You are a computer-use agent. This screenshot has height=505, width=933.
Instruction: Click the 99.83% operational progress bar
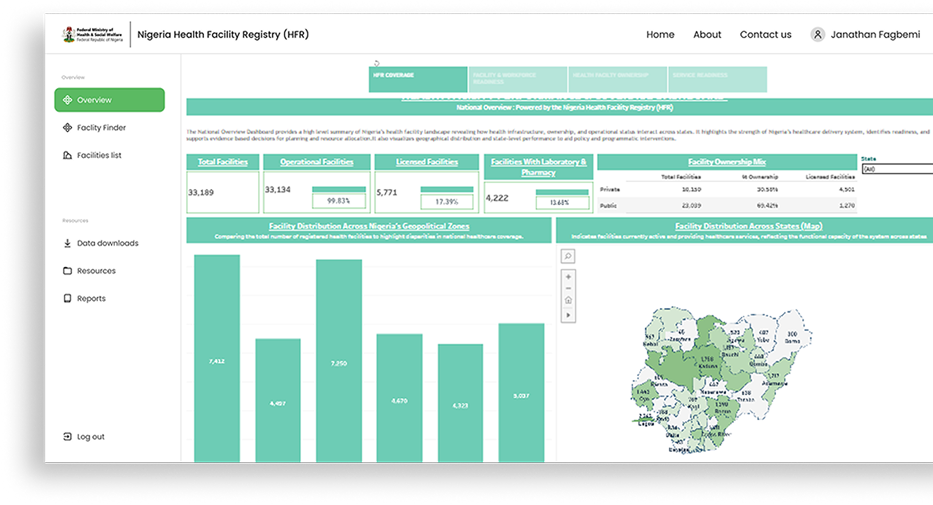[x=339, y=189]
